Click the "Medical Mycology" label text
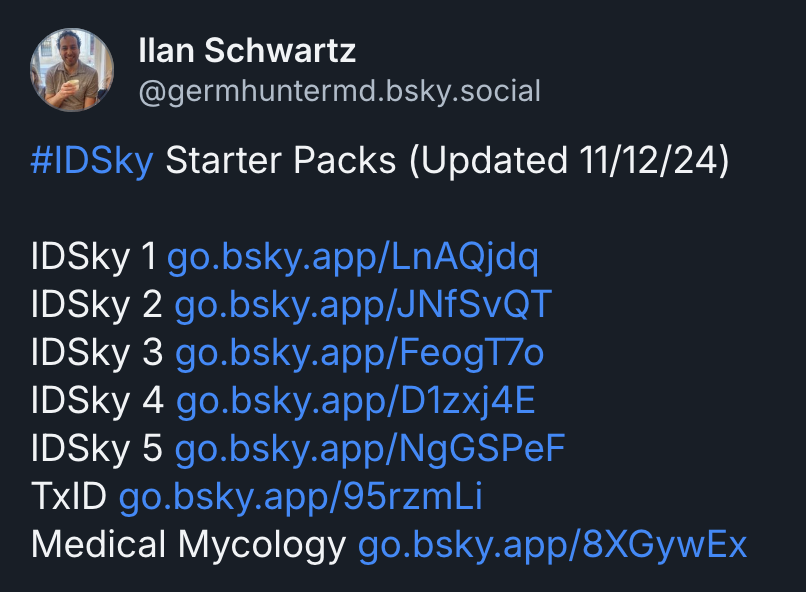Image resolution: width=806 pixels, height=592 pixels. (x=189, y=545)
